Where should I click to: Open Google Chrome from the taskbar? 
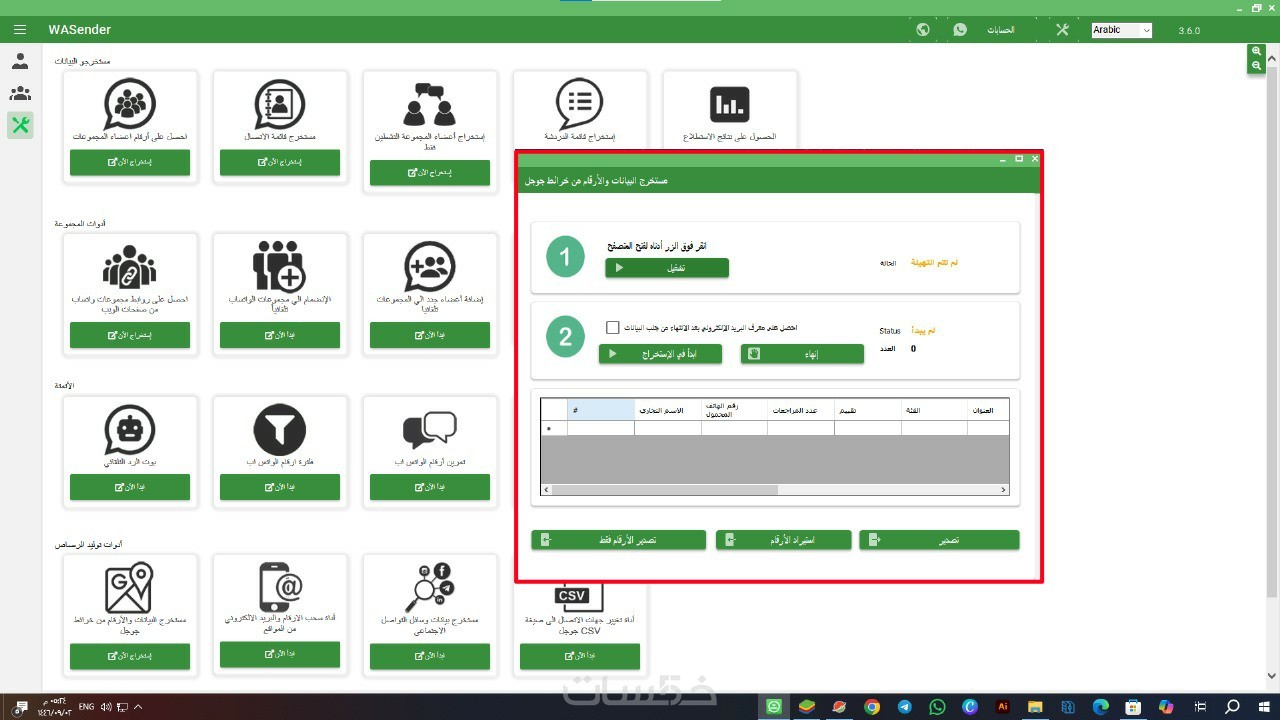click(x=872, y=707)
